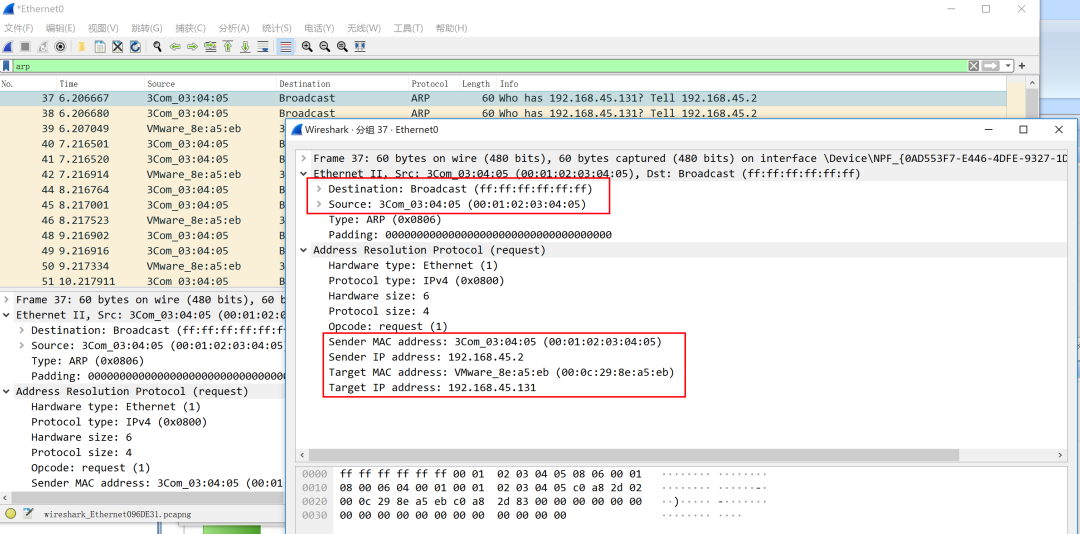Screen dimensions: 1080x534
Task: Sort packet list by the Protocol column
Action: 434,83
